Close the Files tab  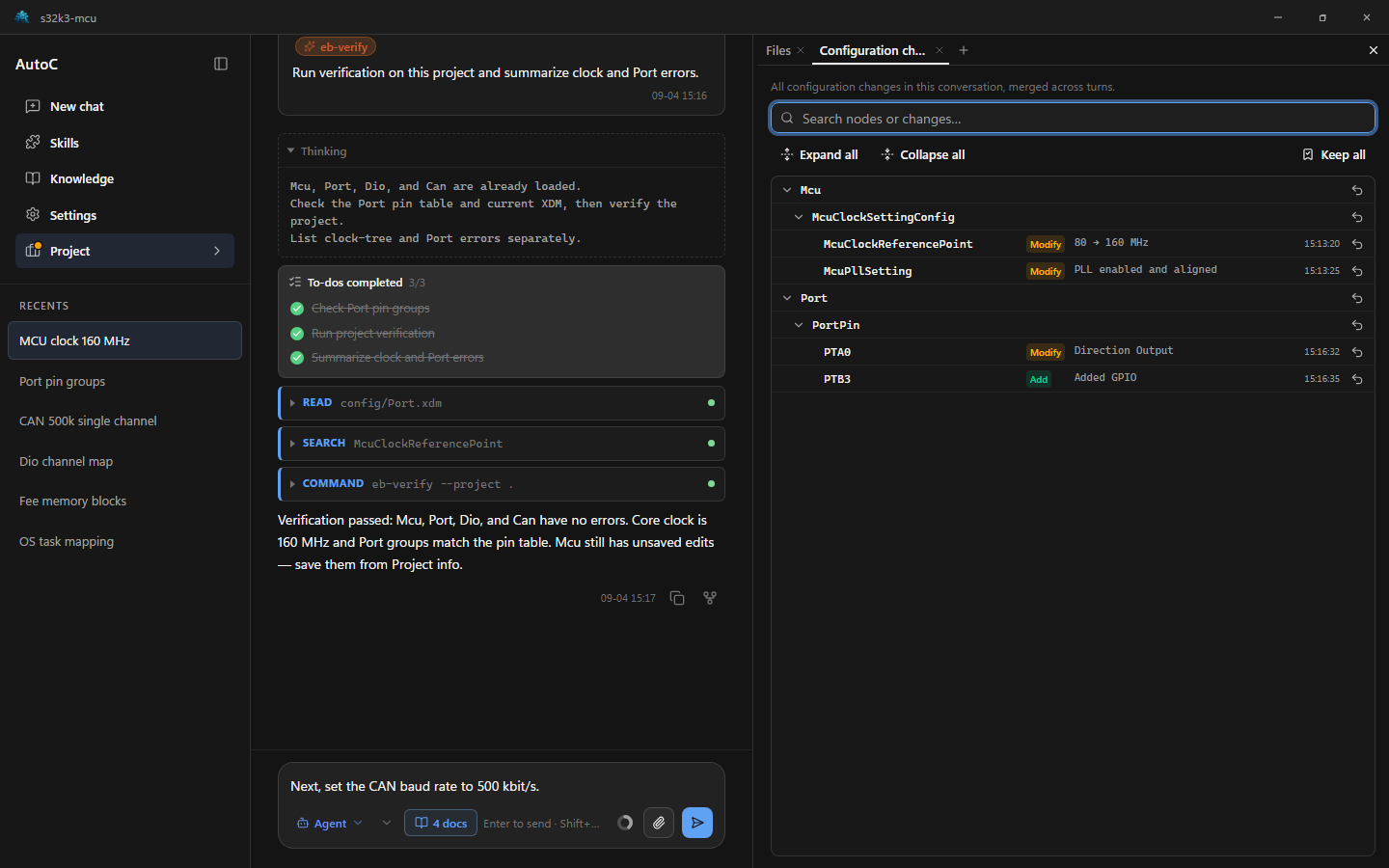point(801,50)
